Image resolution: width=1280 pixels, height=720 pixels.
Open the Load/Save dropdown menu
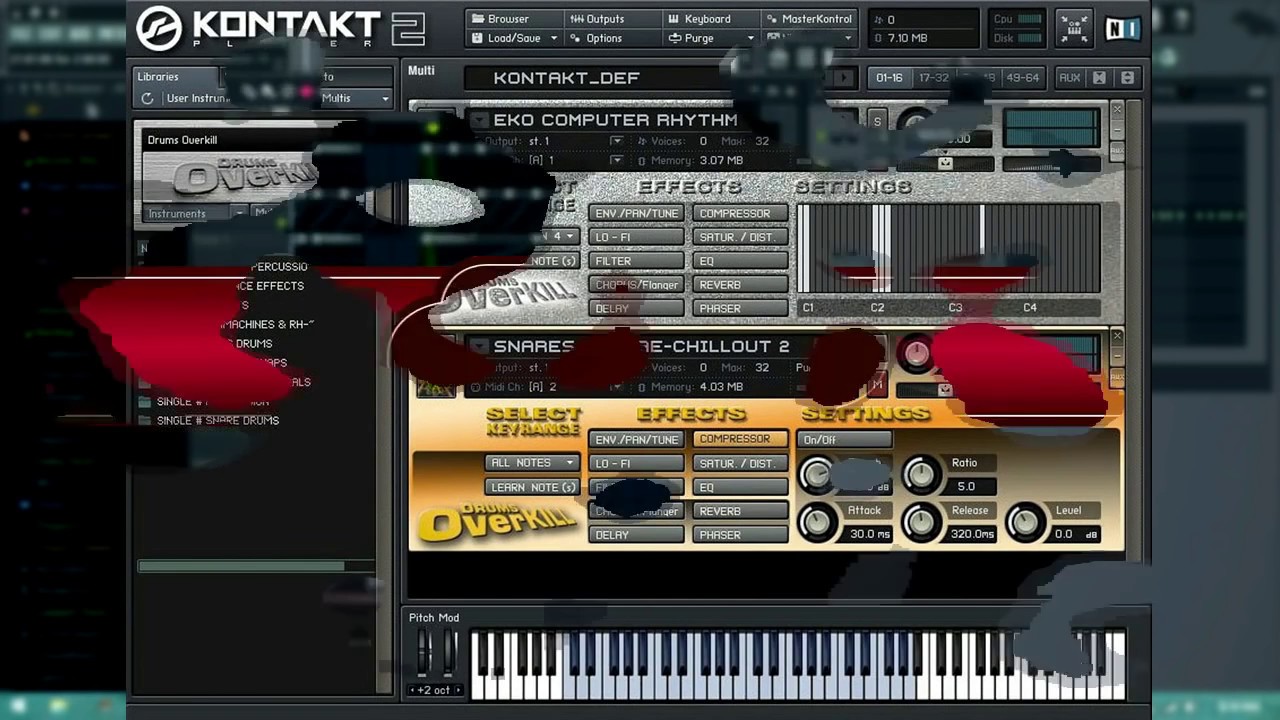click(x=513, y=38)
